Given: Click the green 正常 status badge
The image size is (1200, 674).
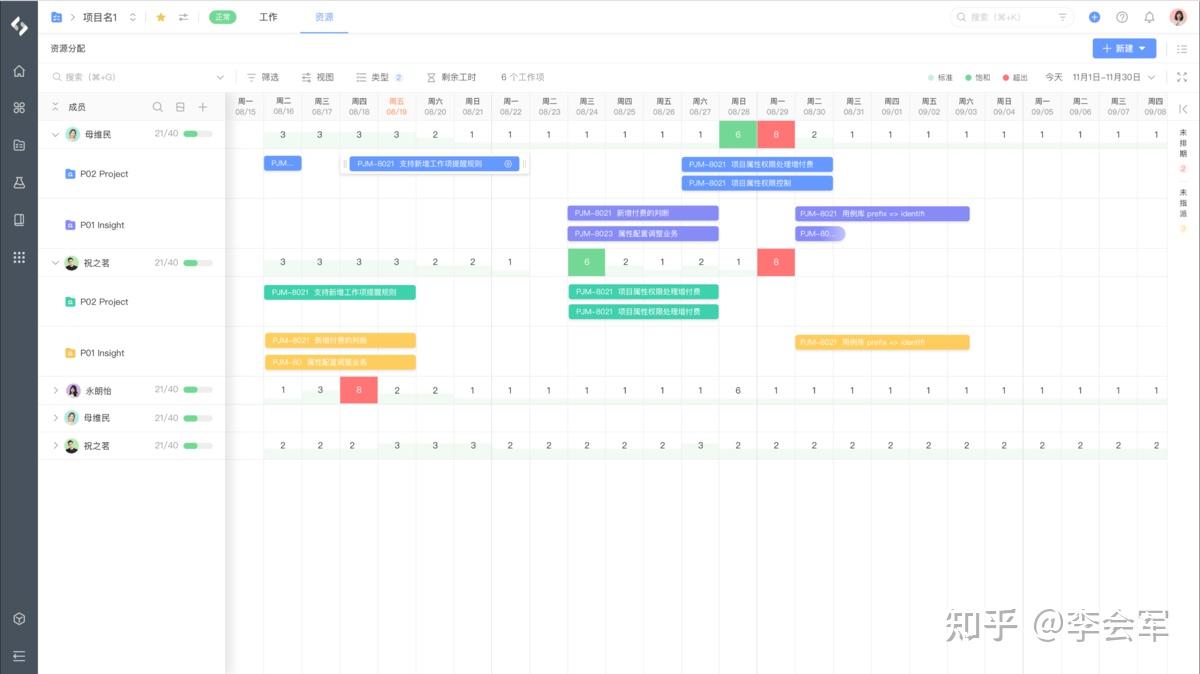Looking at the screenshot, I should coord(222,17).
